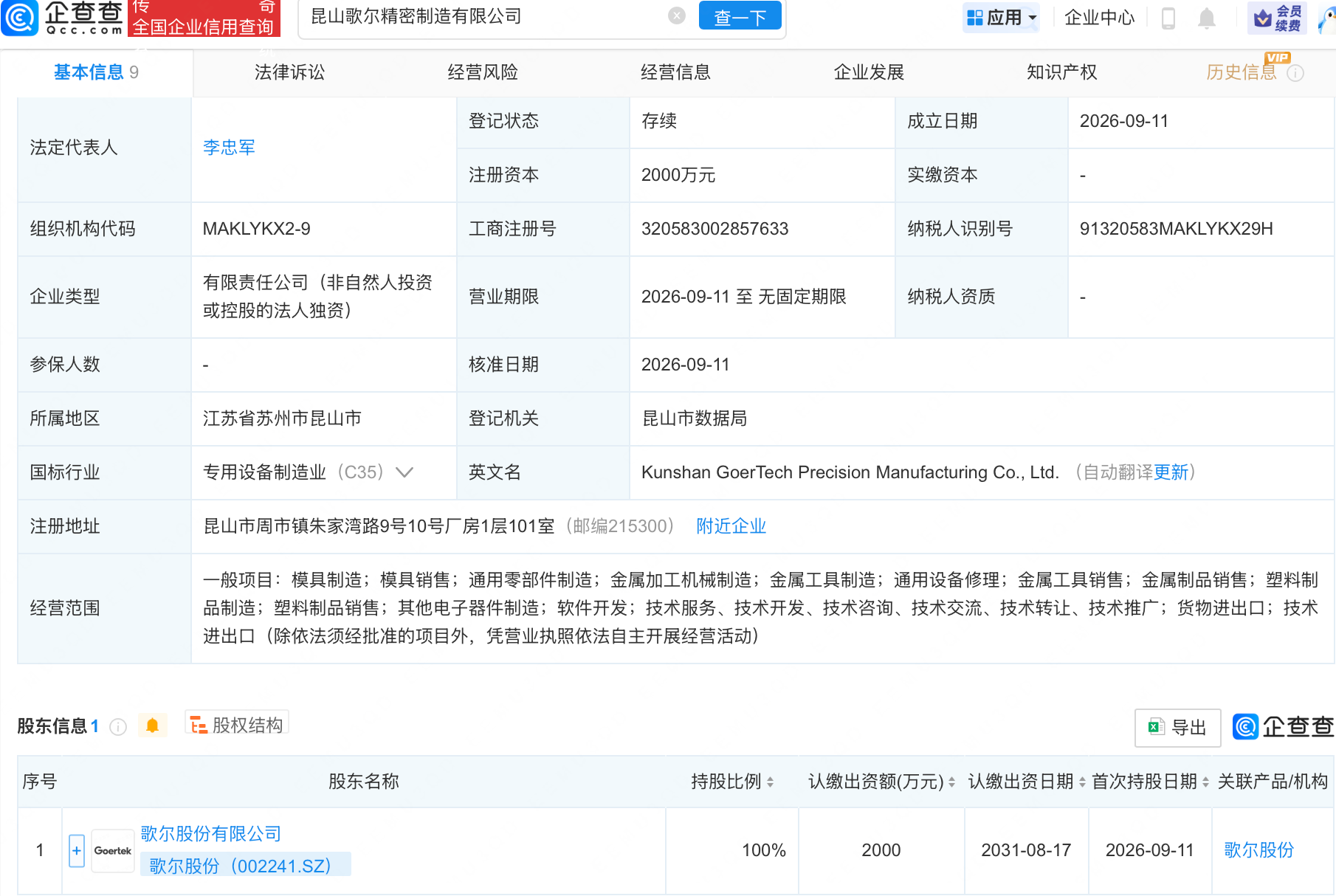
Task: Expand the 国标行业 C35 chevron
Action: point(404,472)
